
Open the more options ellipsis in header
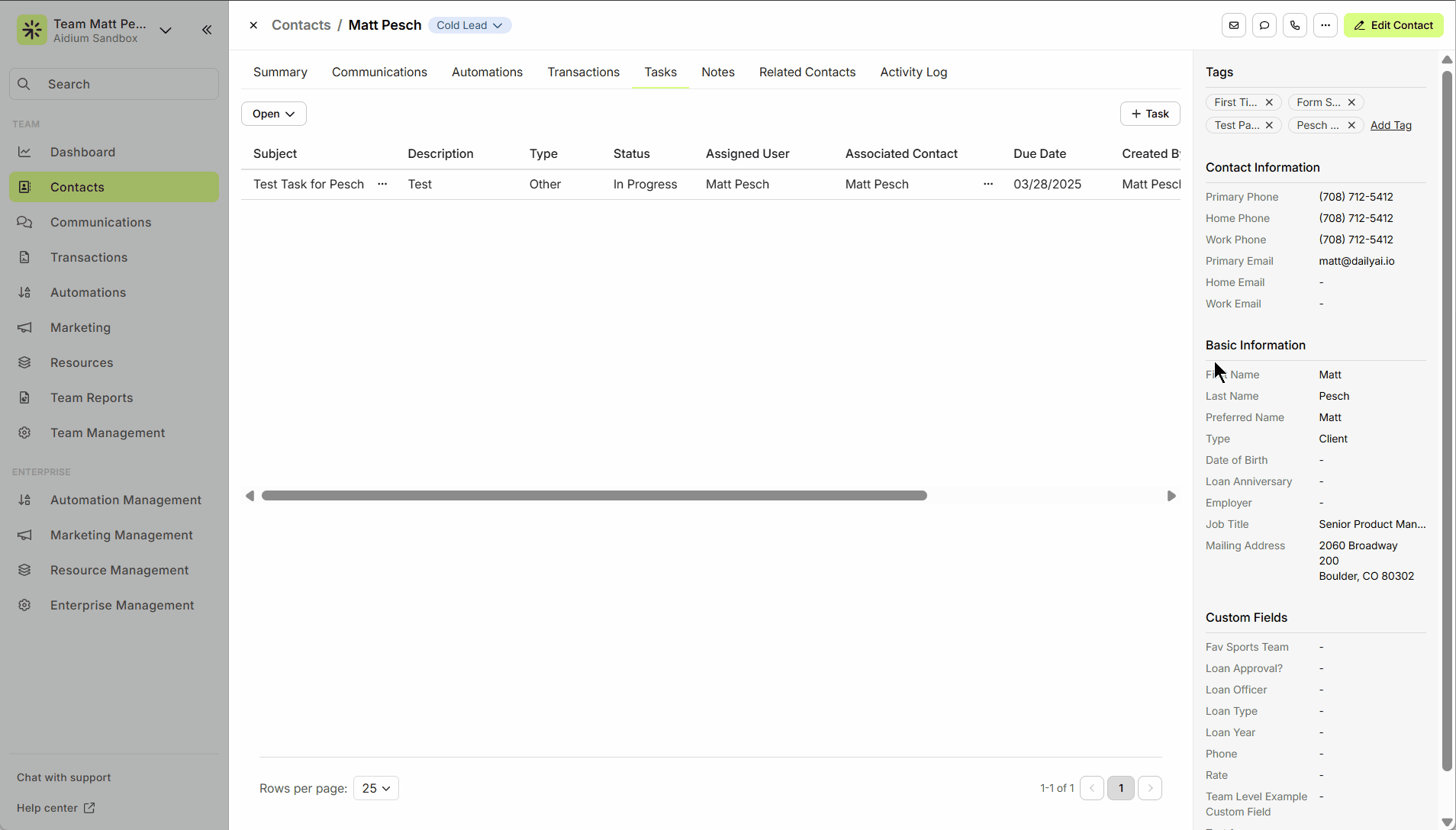click(1325, 25)
